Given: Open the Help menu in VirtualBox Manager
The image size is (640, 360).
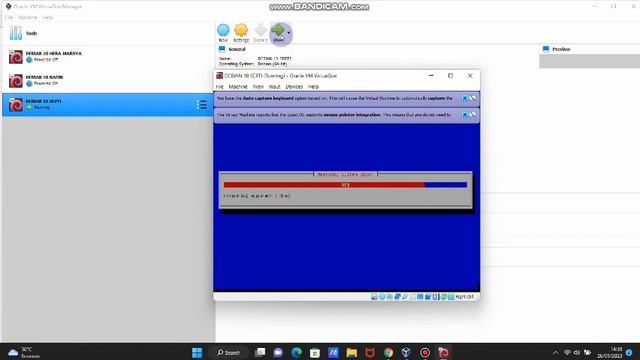Looking at the screenshot, I should click(x=48, y=18).
